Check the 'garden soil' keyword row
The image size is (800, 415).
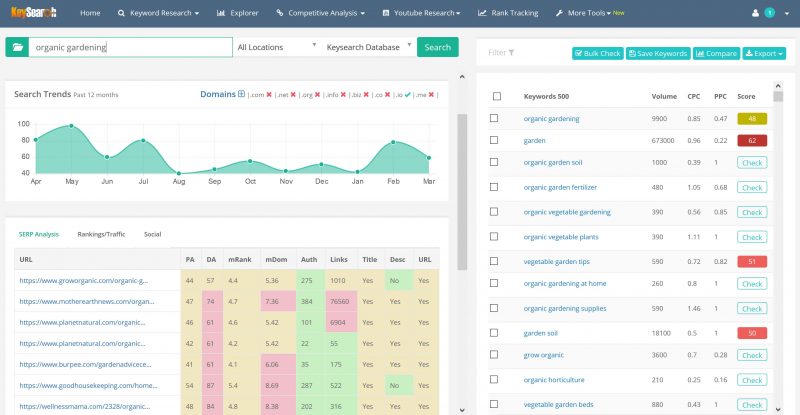tap(494, 332)
